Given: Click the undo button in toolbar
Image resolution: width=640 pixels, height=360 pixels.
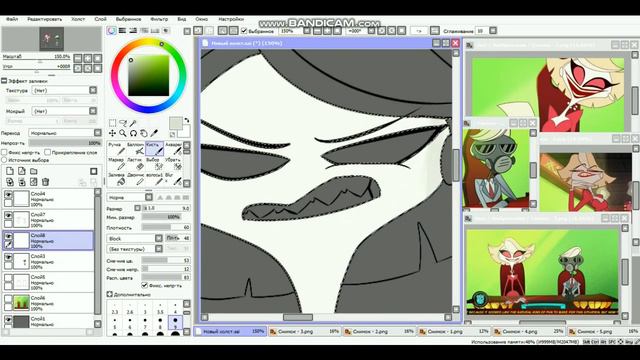Looking at the screenshot, I should coord(198,31).
